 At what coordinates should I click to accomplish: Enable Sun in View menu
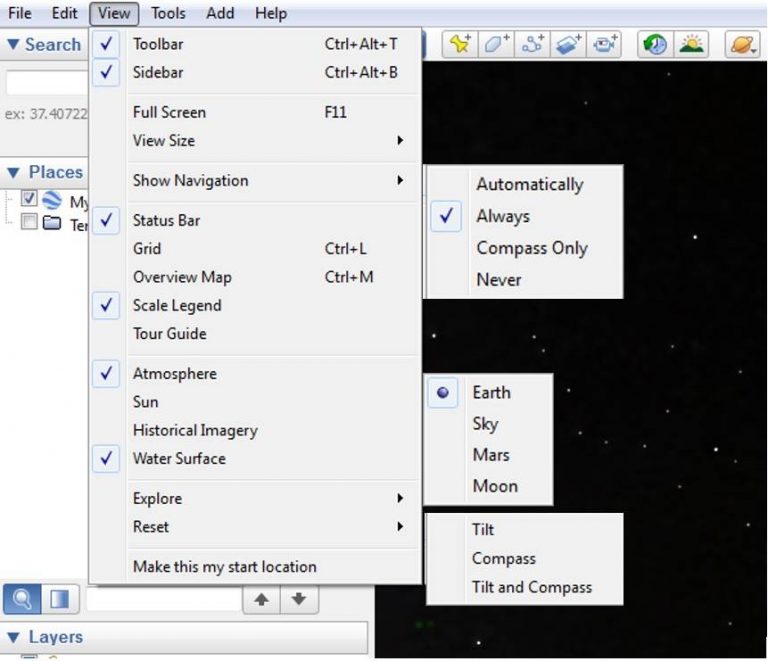click(x=255, y=402)
